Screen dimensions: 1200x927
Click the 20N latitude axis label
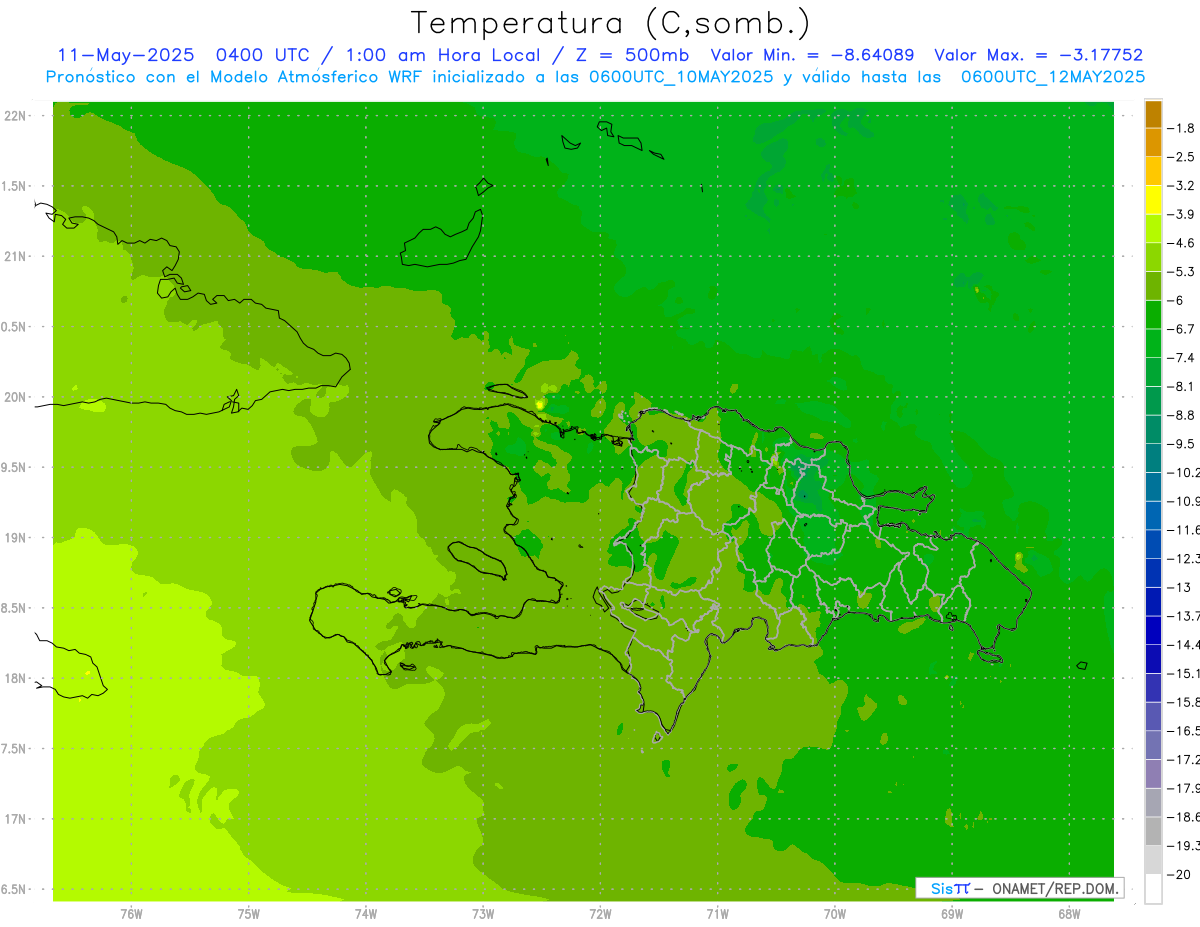[17, 397]
